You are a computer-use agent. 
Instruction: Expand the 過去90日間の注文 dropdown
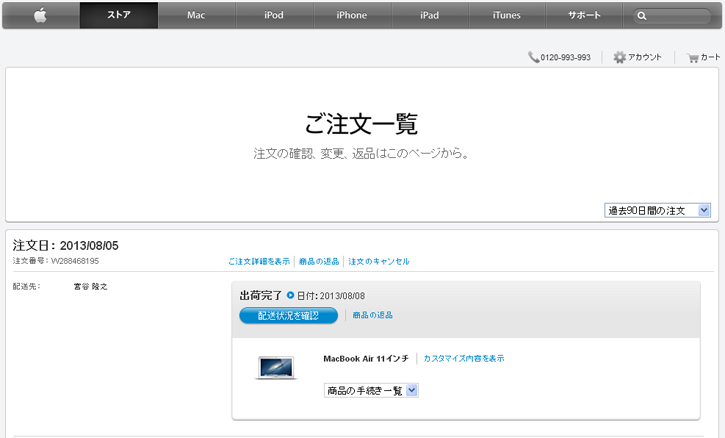[657, 210]
